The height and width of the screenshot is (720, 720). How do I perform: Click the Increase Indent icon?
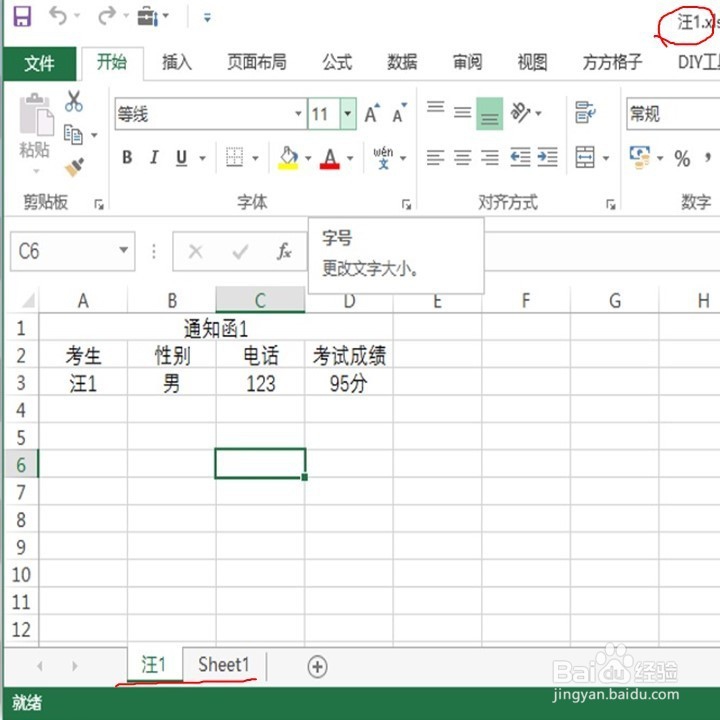(548, 158)
